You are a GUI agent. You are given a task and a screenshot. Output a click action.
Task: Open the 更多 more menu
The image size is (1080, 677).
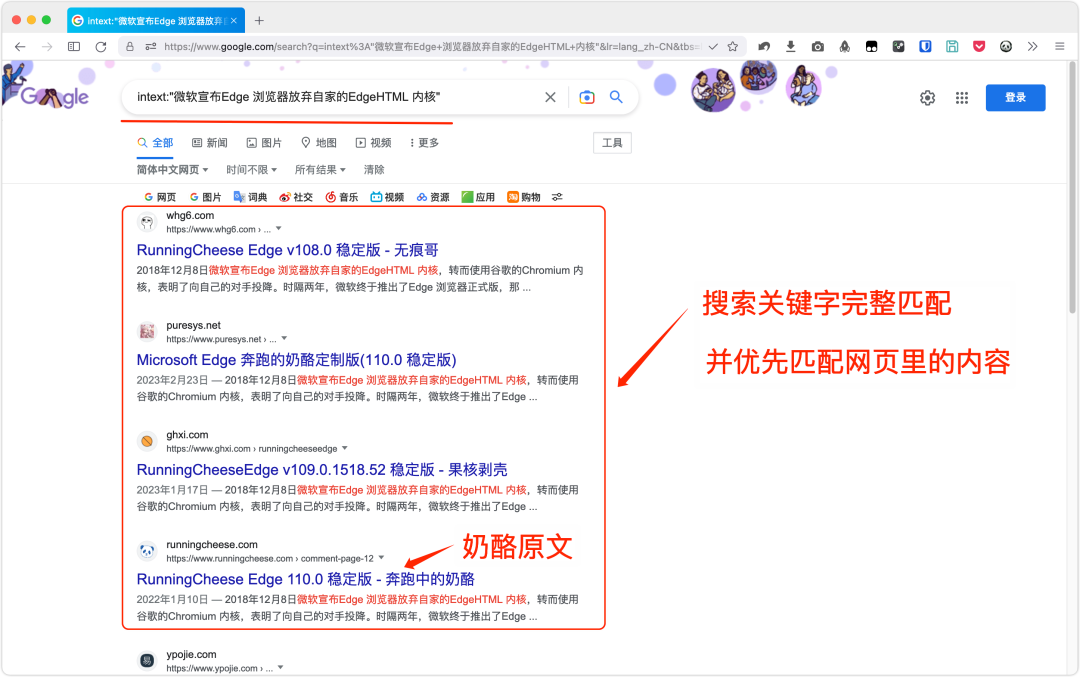point(424,143)
